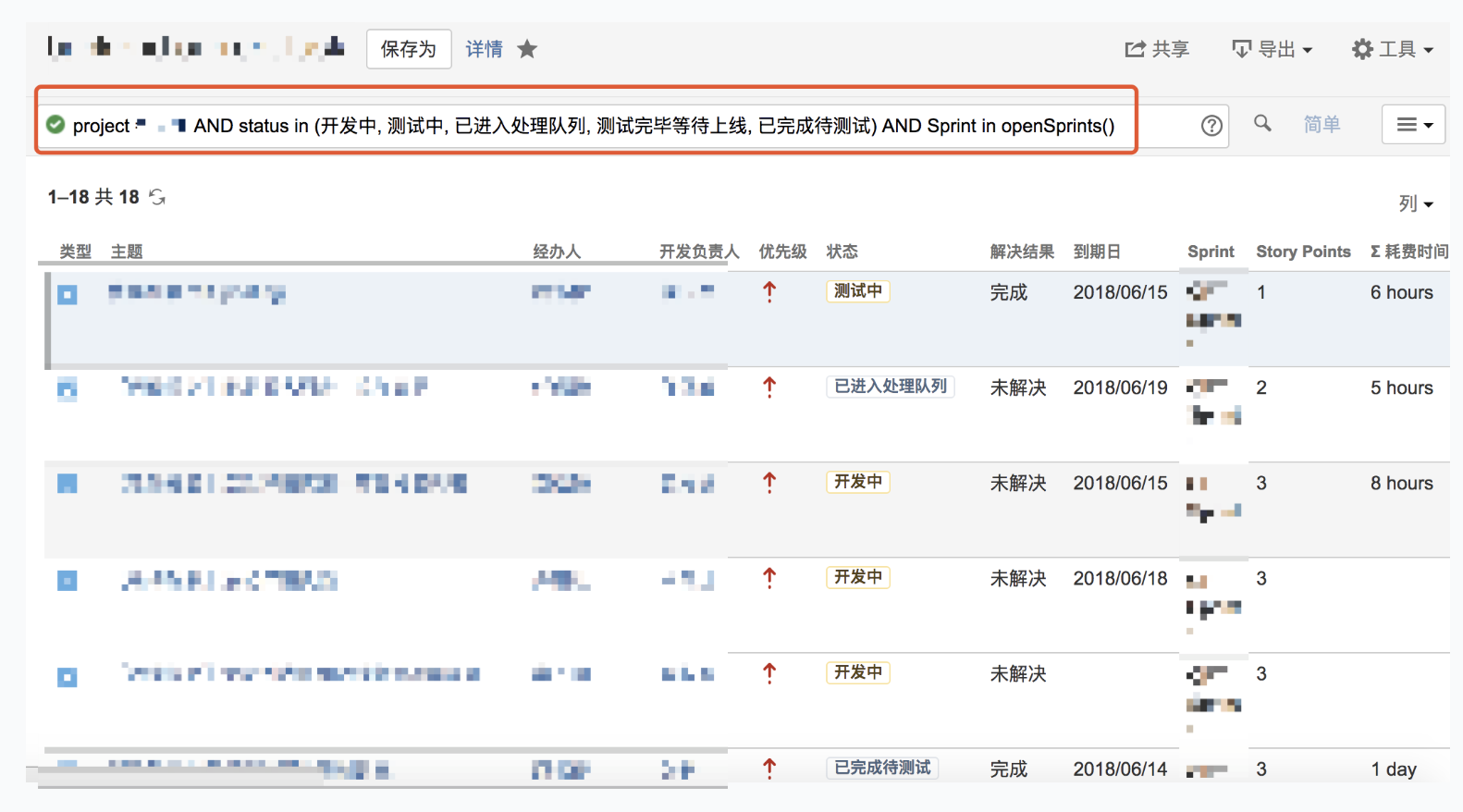This screenshot has height=812, width=1463.
Task: Sort by 主题 column header
Action: 127,252
